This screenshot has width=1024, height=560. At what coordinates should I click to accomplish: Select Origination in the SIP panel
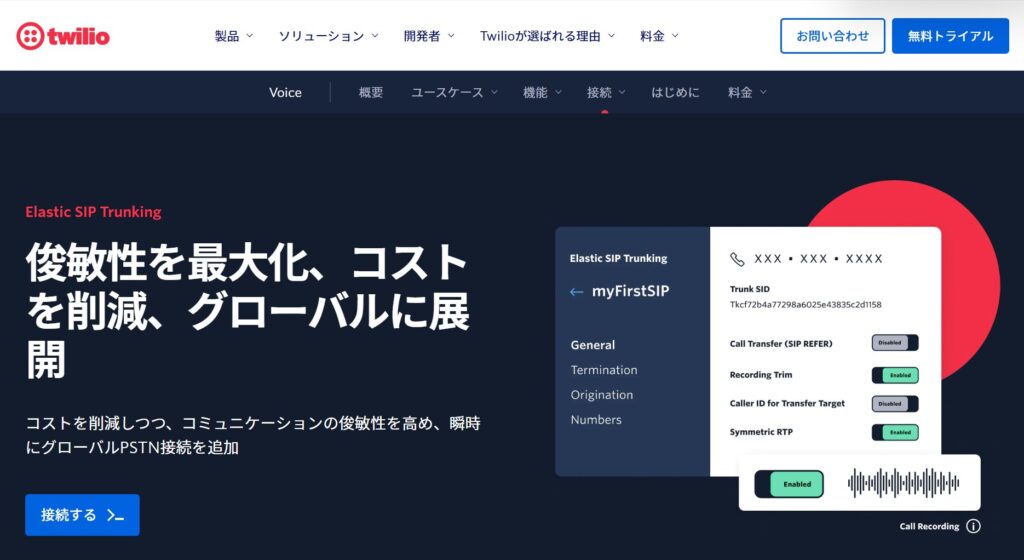(601, 395)
